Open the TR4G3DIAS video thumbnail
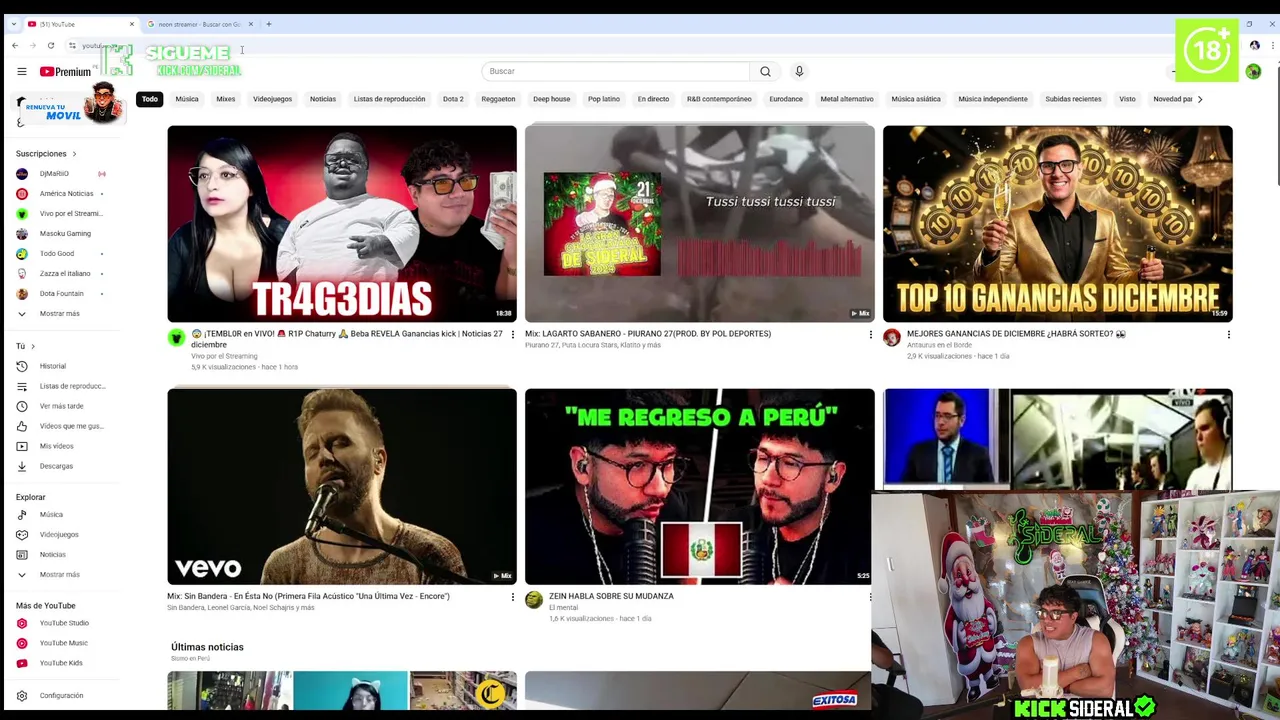 click(342, 224)
